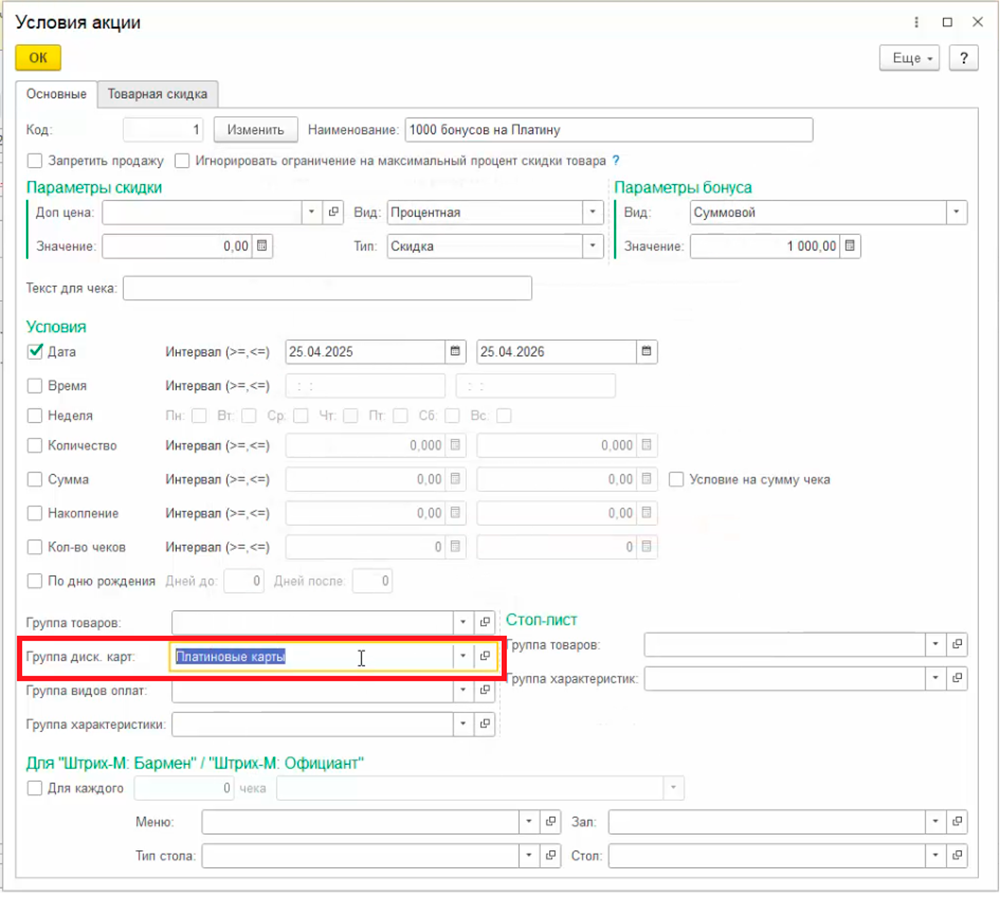Expand the discount 'Вид' dropdown showing Процентная
1000x898 pixels.
(x=593, y=212)
